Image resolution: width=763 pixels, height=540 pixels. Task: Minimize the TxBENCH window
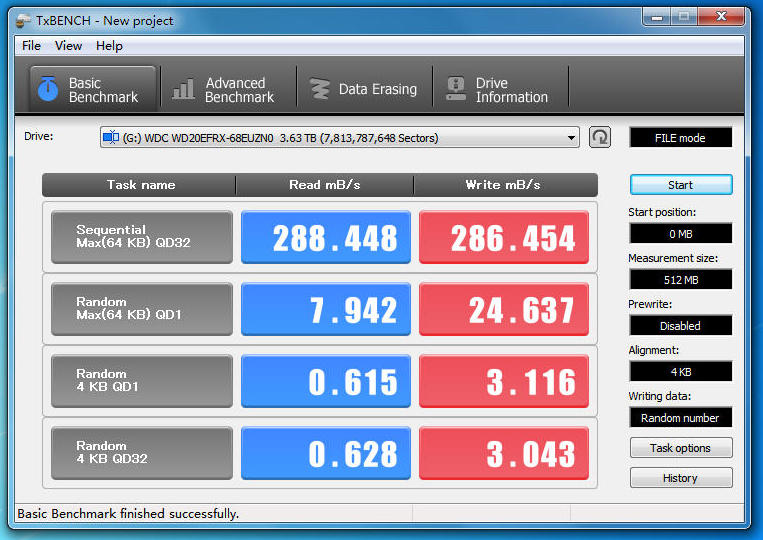point(657,18)
